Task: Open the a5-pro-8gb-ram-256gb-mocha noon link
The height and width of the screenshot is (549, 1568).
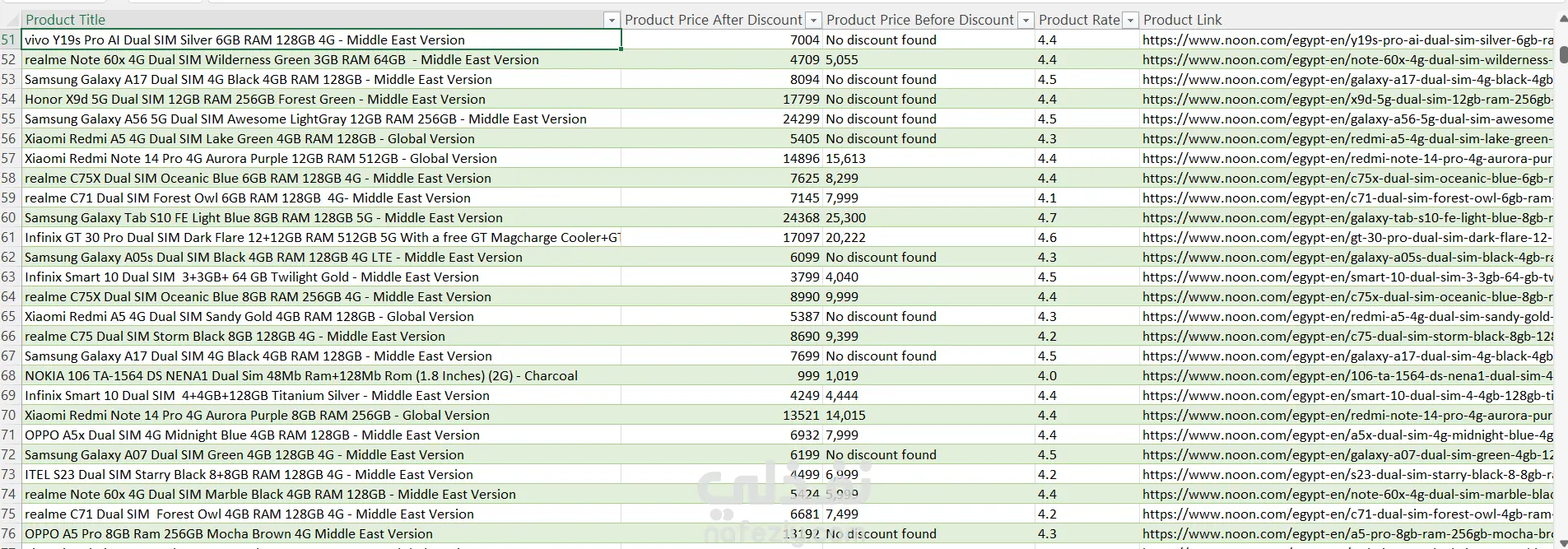Action: click(x=1347, y=533)
